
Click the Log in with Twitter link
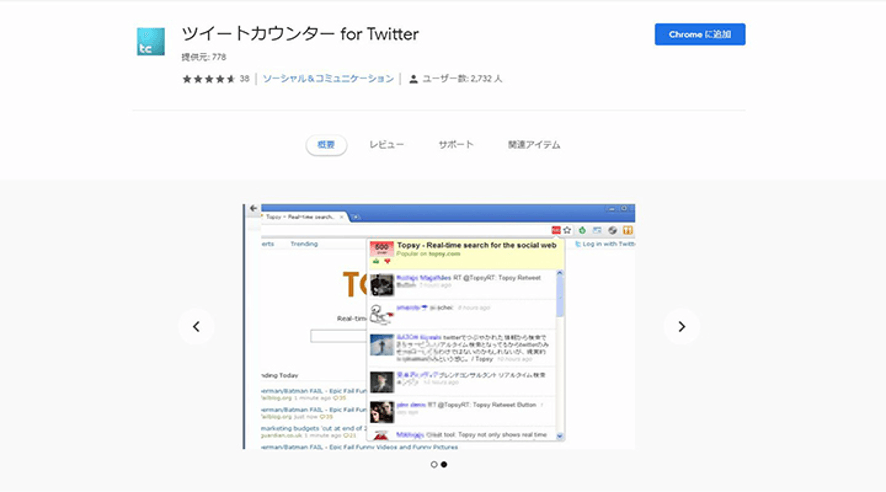coord(605,244)
